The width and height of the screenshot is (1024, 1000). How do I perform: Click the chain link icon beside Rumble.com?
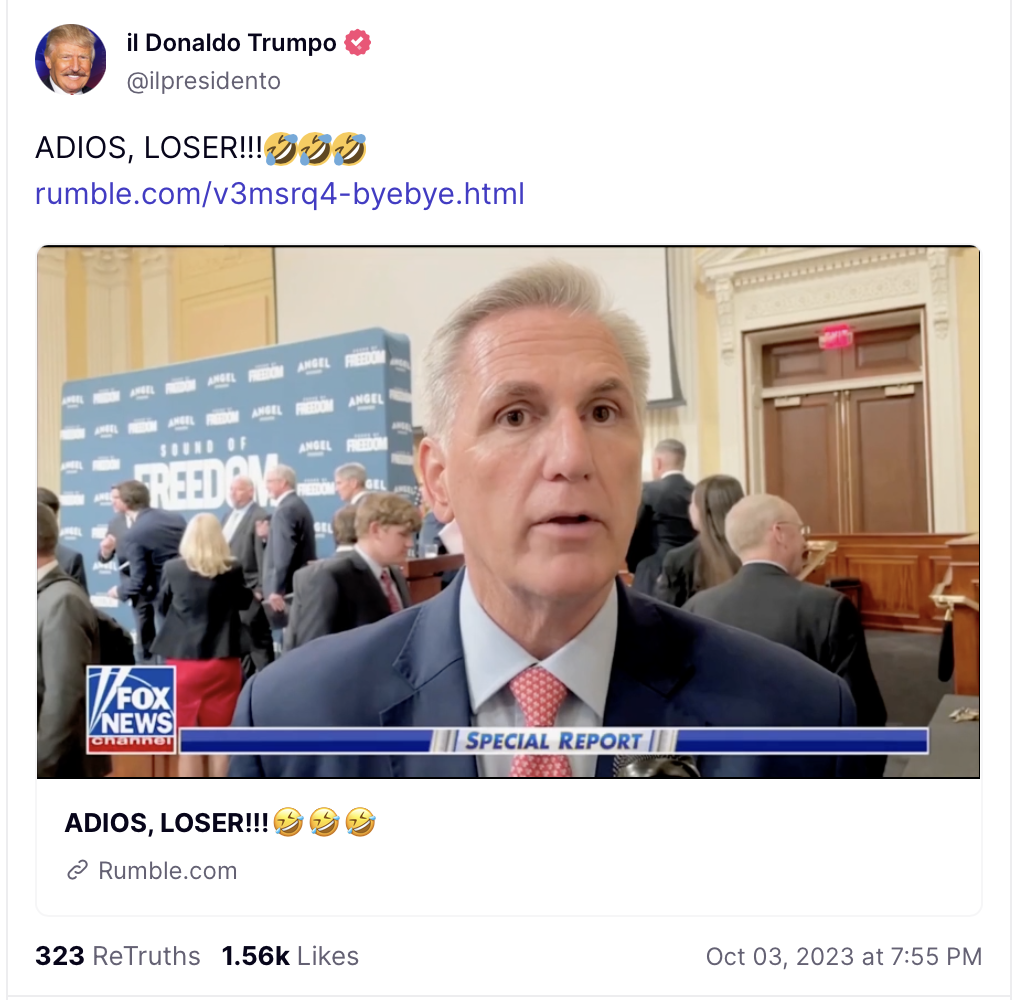(x=78, y=870)
